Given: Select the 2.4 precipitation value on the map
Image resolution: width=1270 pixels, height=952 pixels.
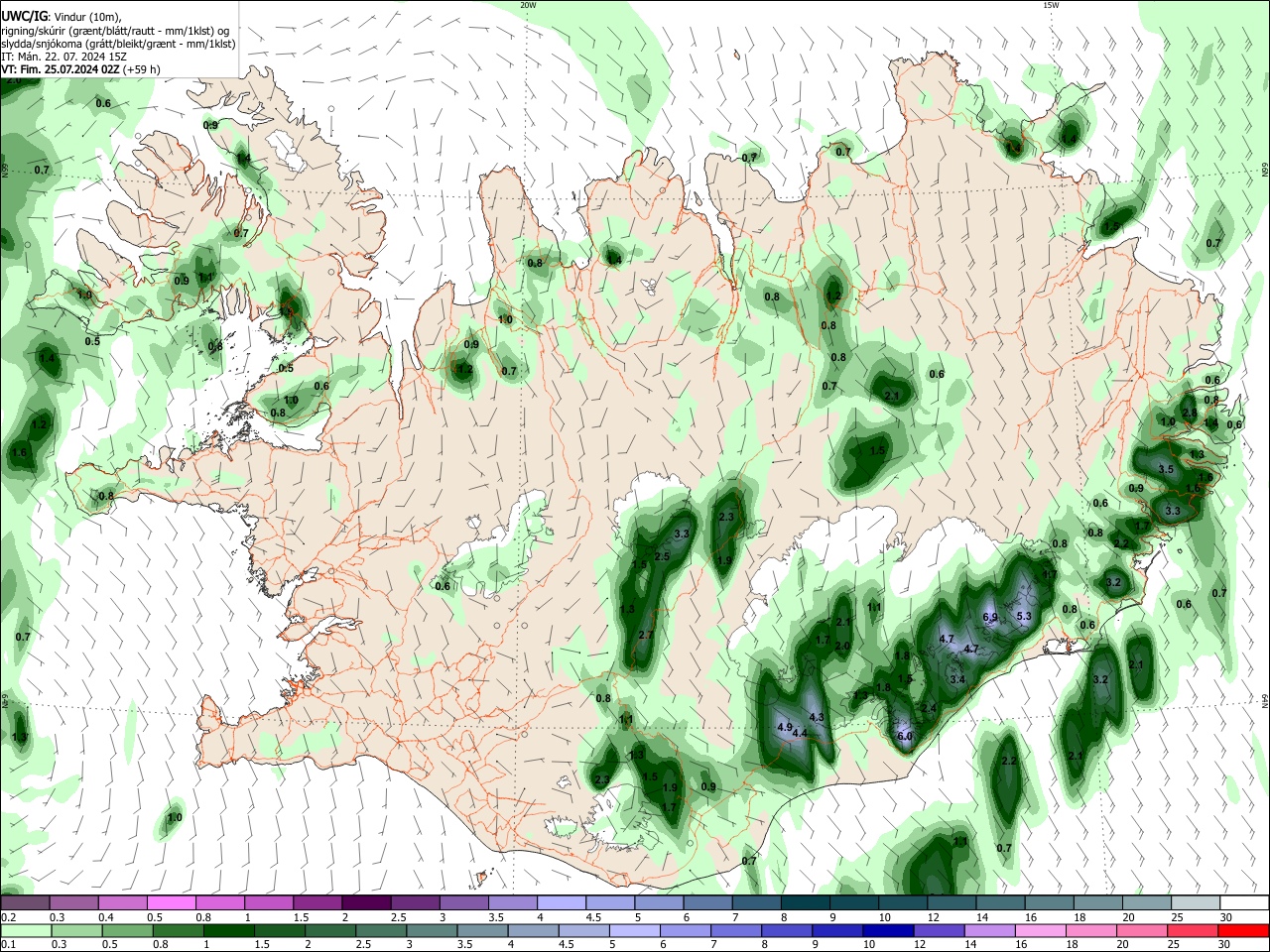Looking at the screenshot, I should pos(929,707).
